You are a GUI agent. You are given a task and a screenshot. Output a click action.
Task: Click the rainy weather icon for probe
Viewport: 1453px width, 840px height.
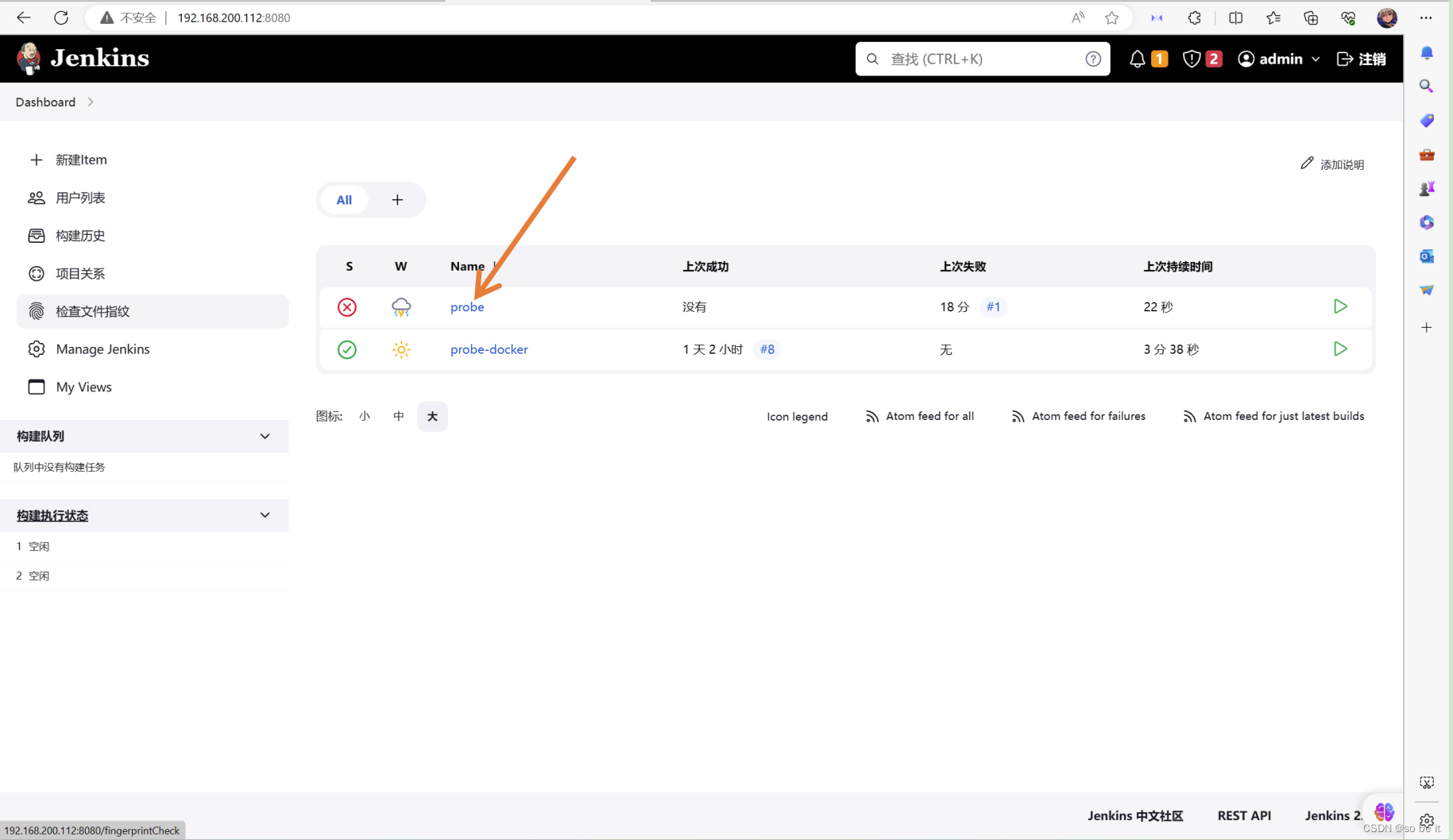point(401,307)
